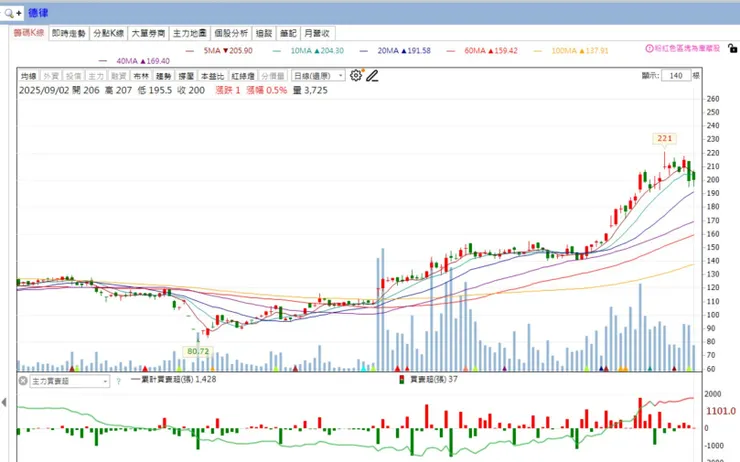Open the 個股分析 tab
Viewport: 740px width, 462px height.
(x=231, y=34)
